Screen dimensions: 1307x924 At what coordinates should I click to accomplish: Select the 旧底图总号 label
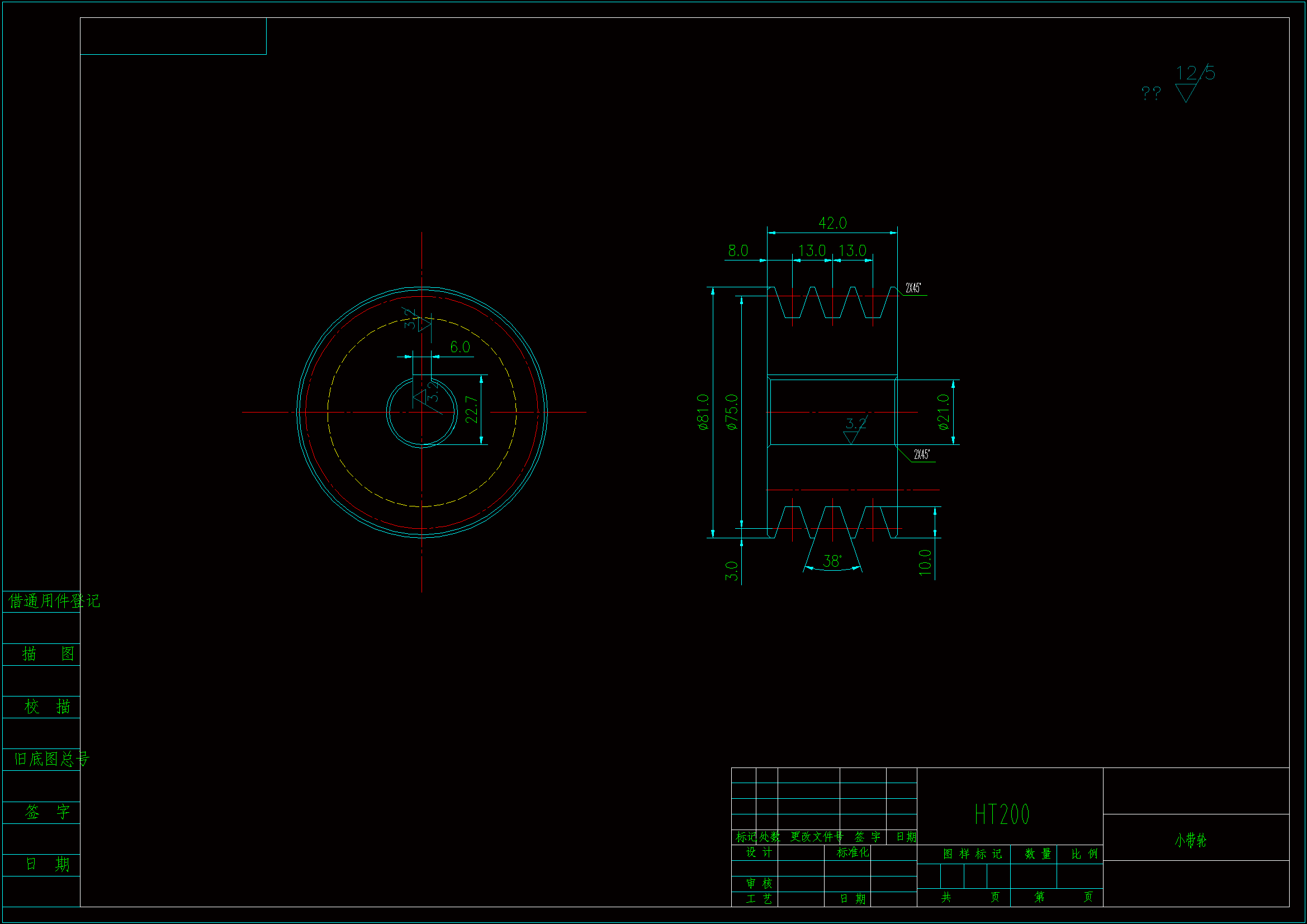point(51,759)
